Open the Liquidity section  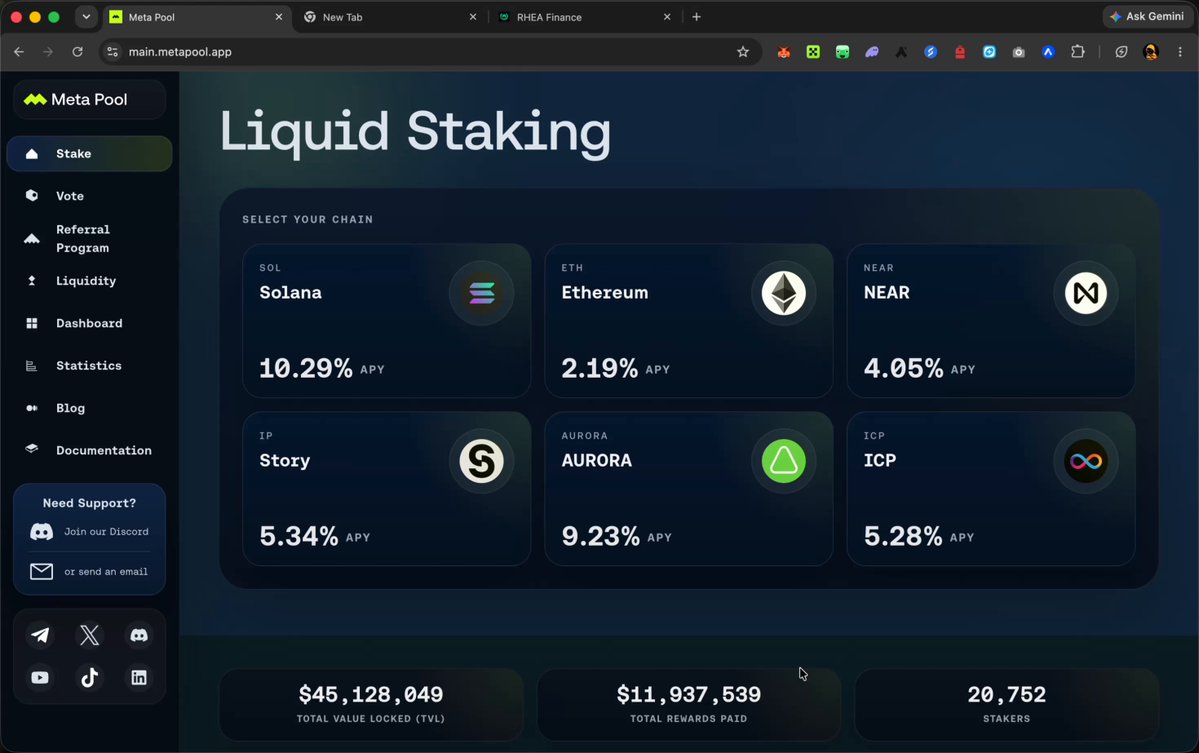[89, 281]
